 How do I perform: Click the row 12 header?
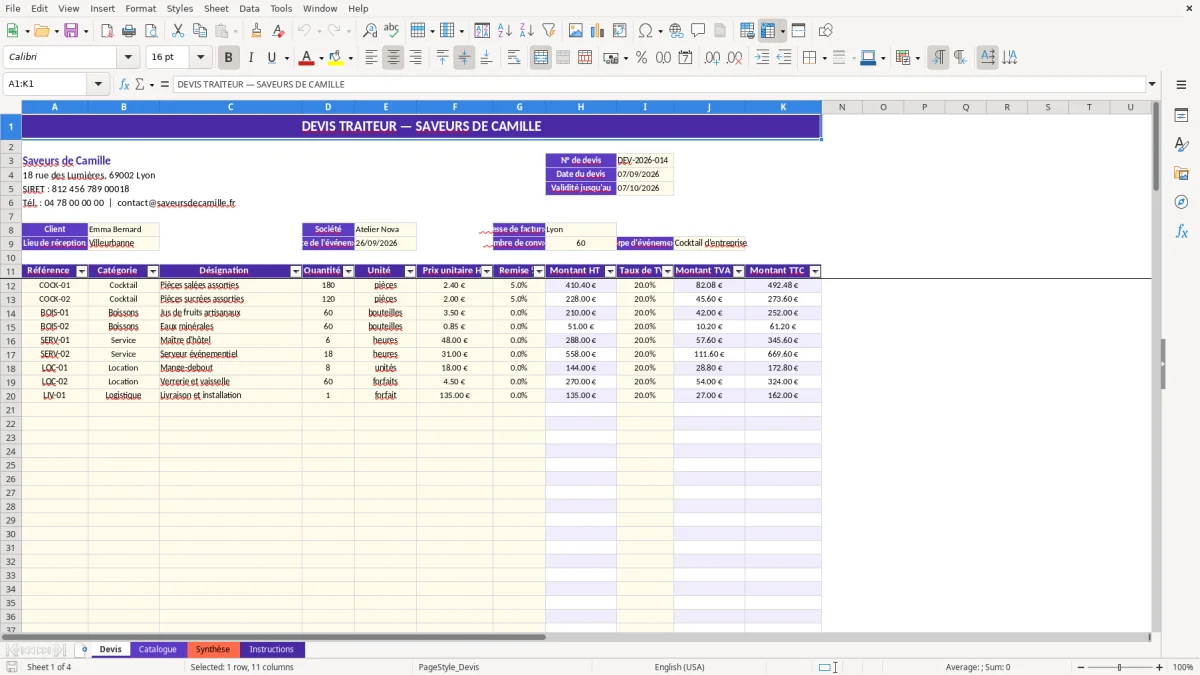click(x=11, y=285)
